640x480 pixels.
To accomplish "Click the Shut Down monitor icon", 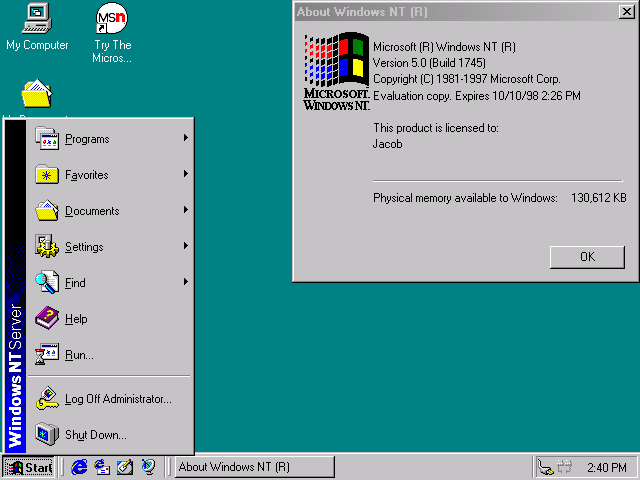I will [x=47, y=434].
